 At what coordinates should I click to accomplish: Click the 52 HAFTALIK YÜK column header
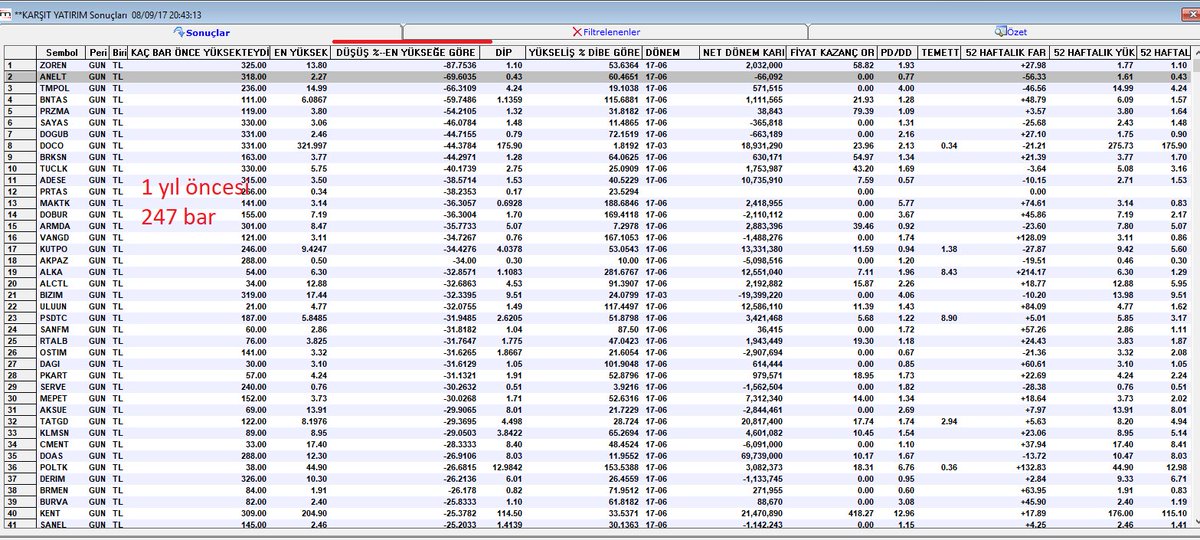1093,51
